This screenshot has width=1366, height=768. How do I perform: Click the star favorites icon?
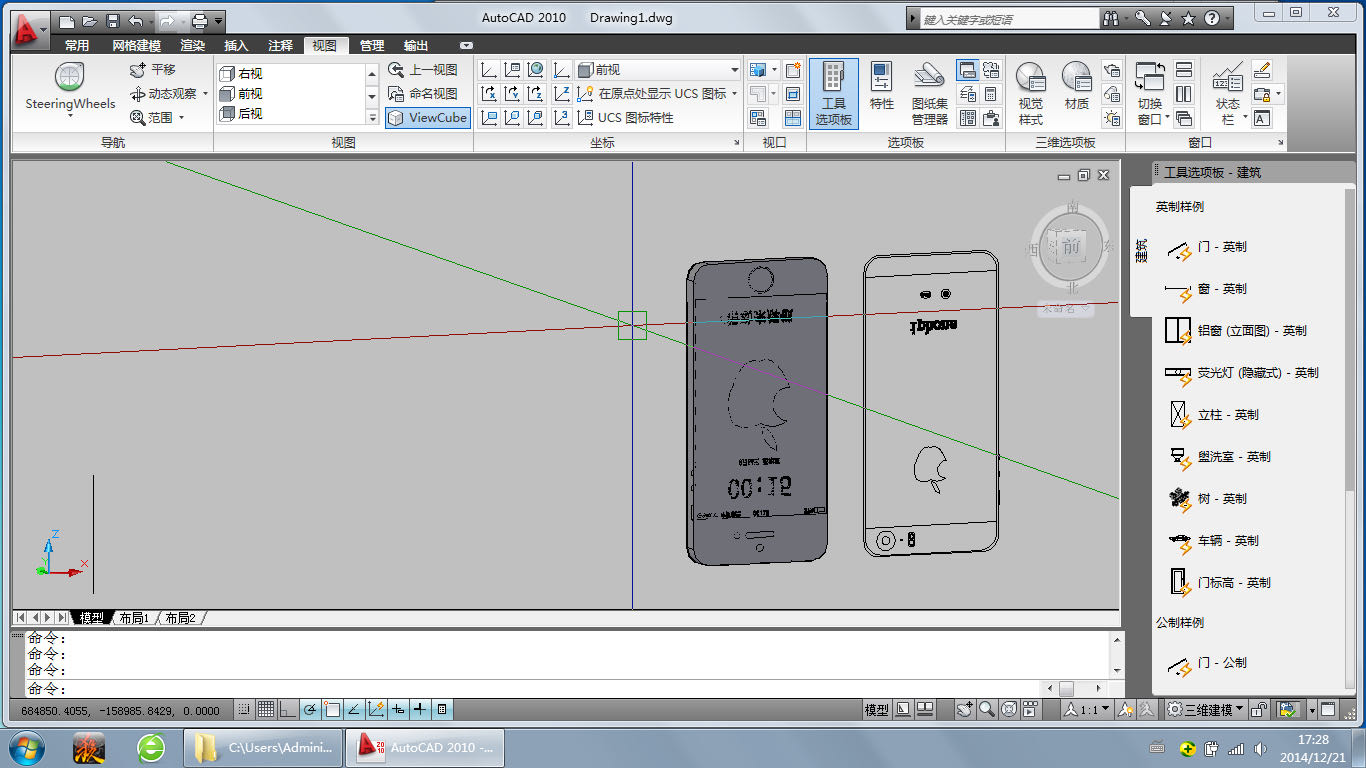pos(1188,18)
